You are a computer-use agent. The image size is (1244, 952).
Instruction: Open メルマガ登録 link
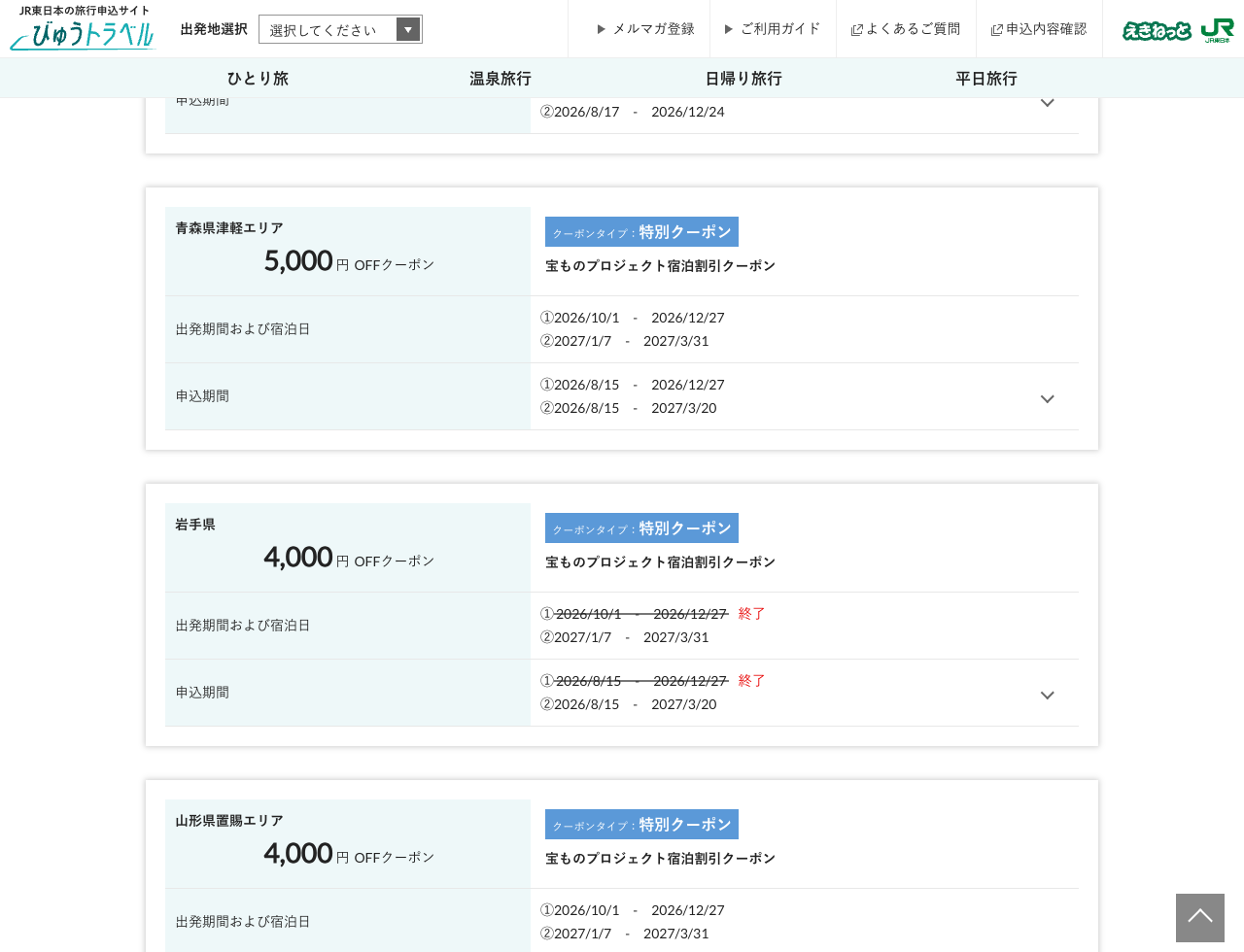(646, 29)
